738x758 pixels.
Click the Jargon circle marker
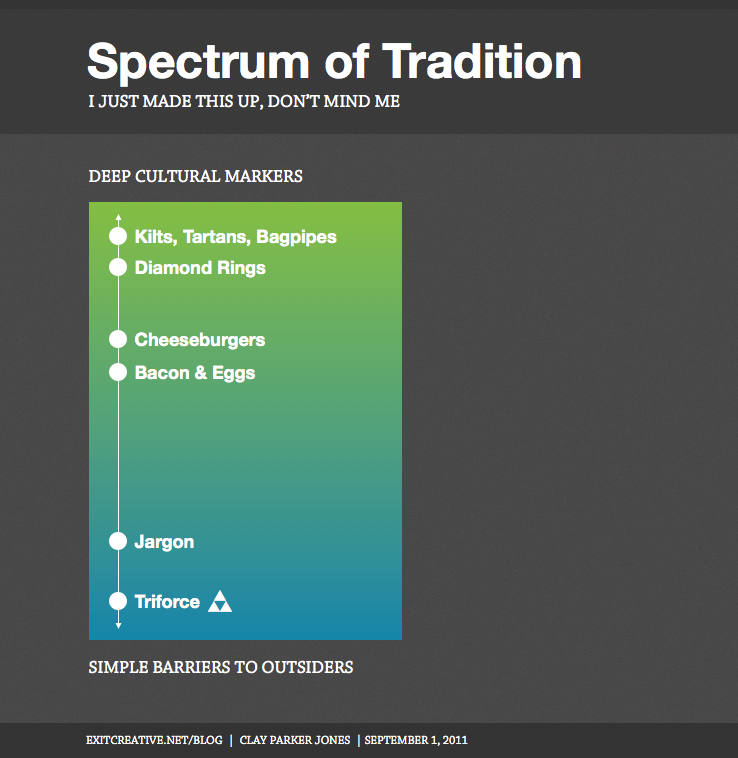(x=118, y=541)
